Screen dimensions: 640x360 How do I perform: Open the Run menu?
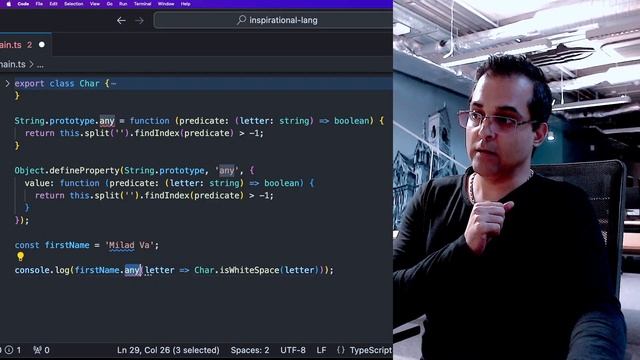(x=123, y=4)
